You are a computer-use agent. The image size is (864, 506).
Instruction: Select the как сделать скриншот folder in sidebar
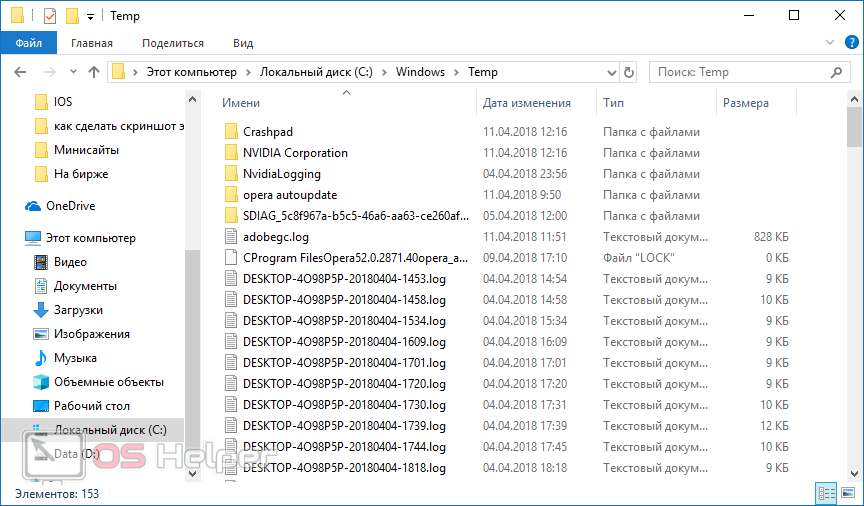coord(118,126)
